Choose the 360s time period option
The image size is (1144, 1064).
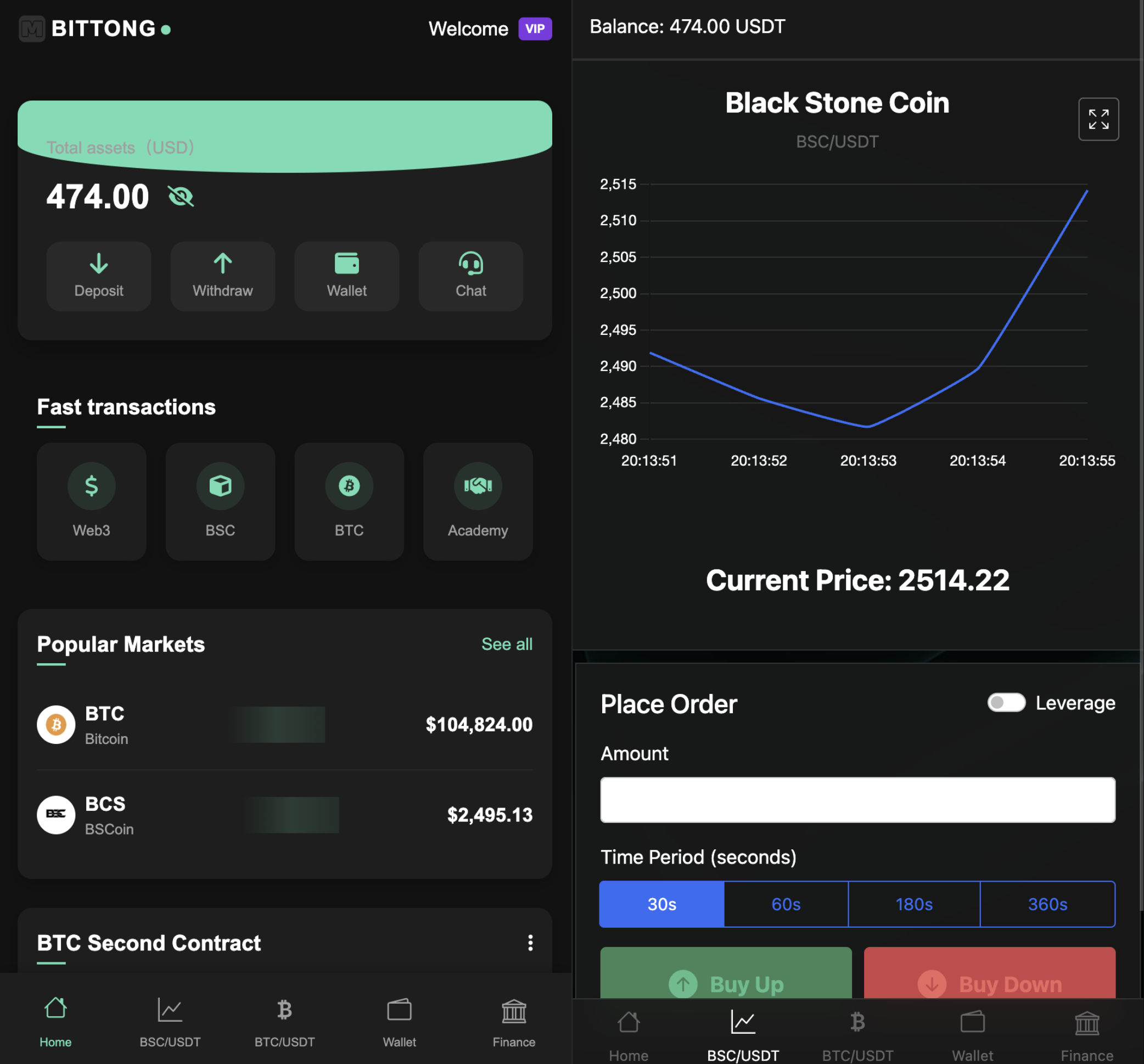point(1047,904)
